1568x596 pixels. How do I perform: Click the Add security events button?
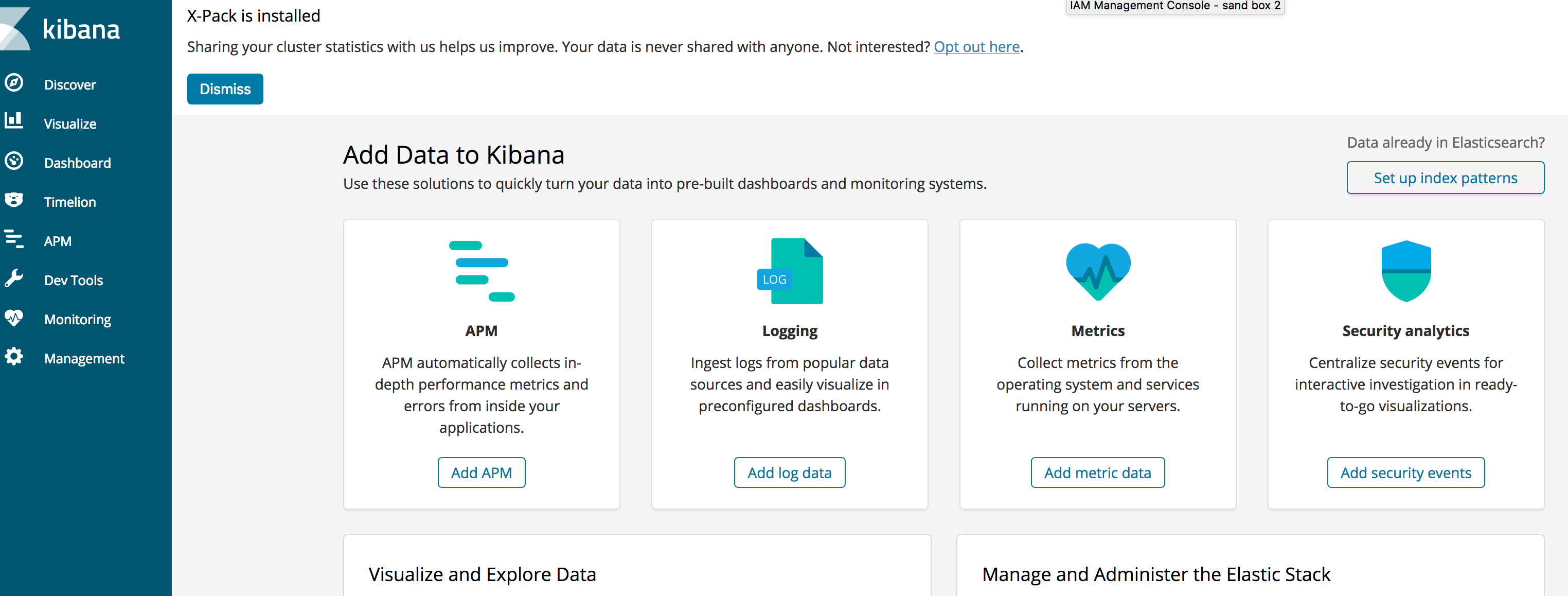click(x=1406, y=472)
